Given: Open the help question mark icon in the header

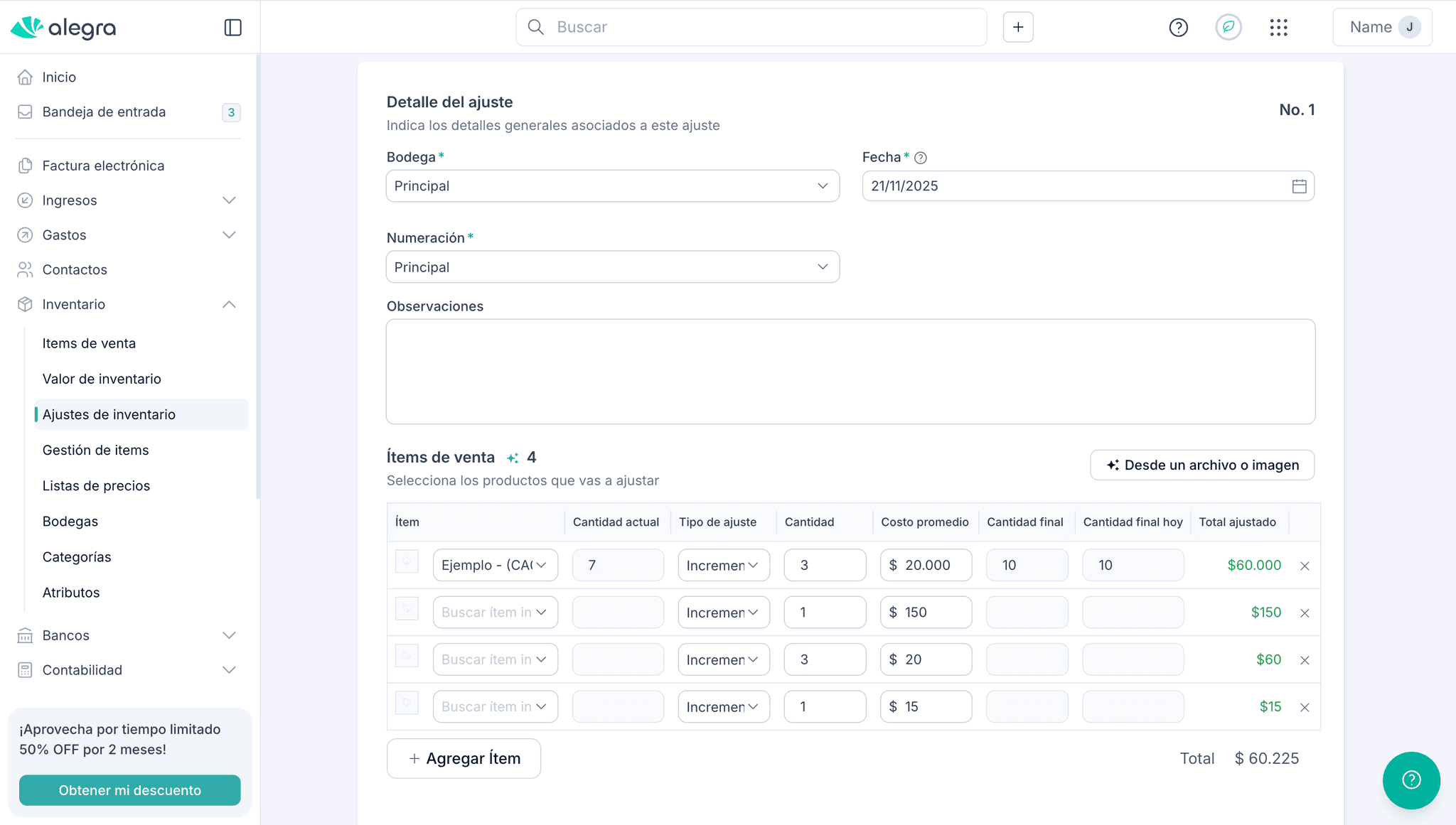Looking at the screenshot, I should pos(1178,28).
